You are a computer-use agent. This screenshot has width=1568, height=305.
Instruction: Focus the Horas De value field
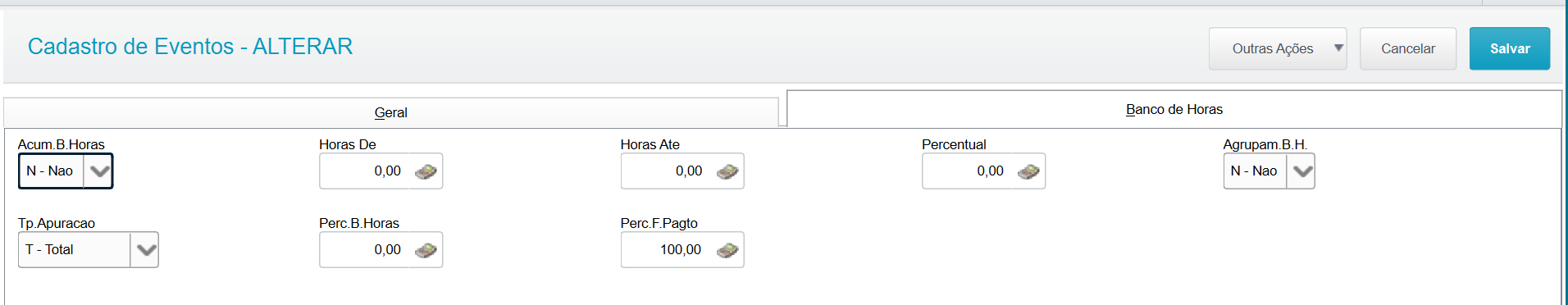pos(367,171)
